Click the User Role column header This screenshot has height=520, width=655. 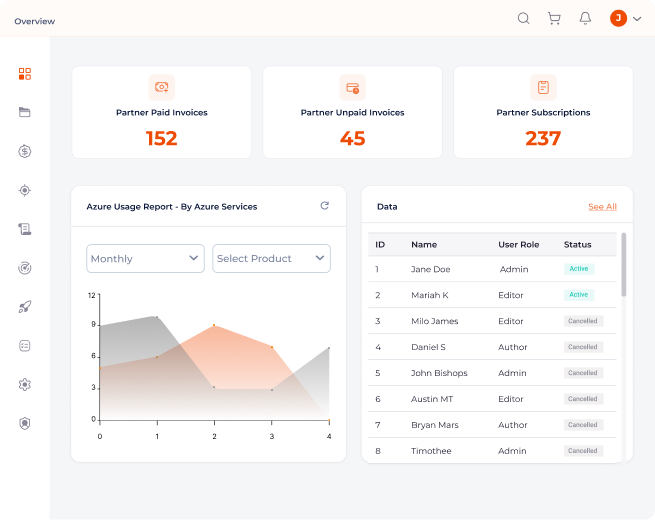(x=518, y=245)
